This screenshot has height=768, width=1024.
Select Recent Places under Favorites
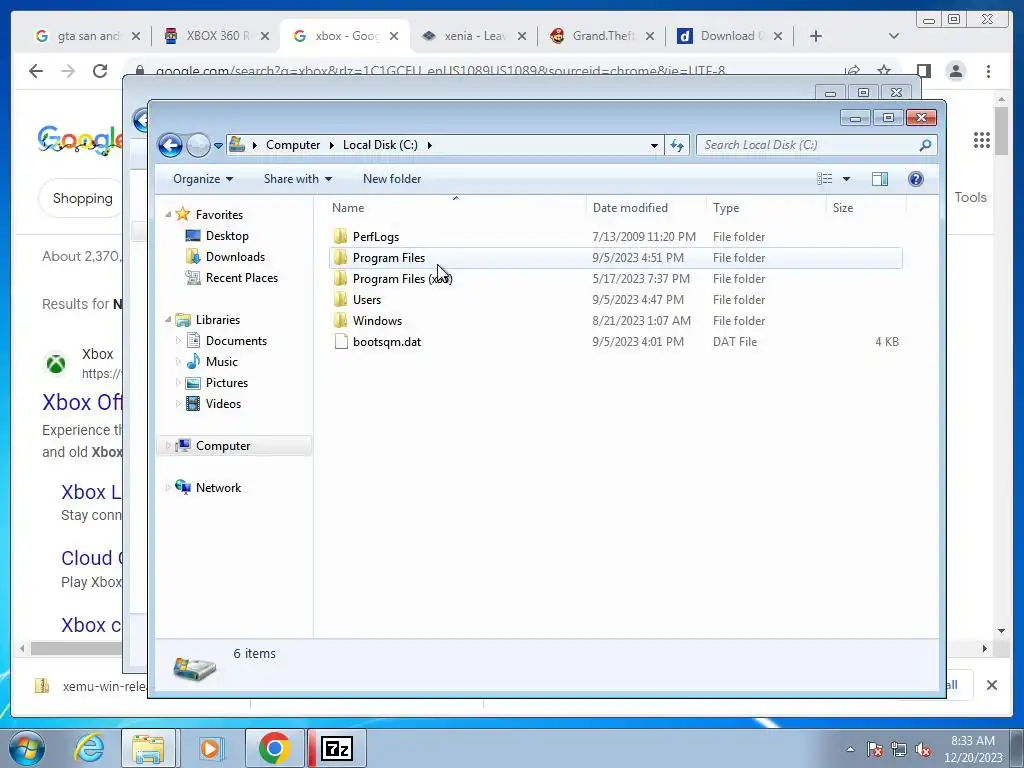(242, 278)
